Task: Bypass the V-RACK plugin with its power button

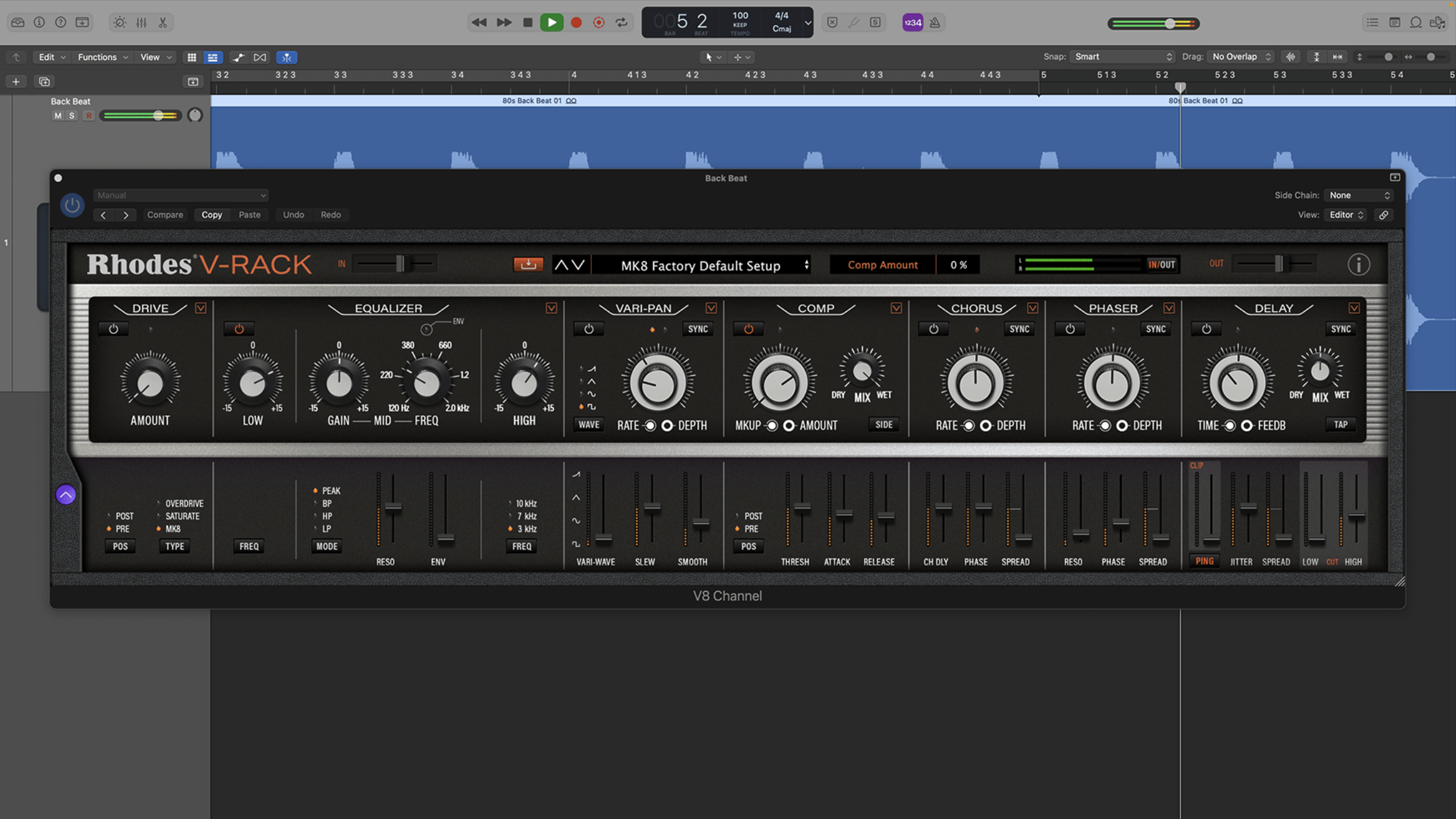Action: click(x=71, y=205)
